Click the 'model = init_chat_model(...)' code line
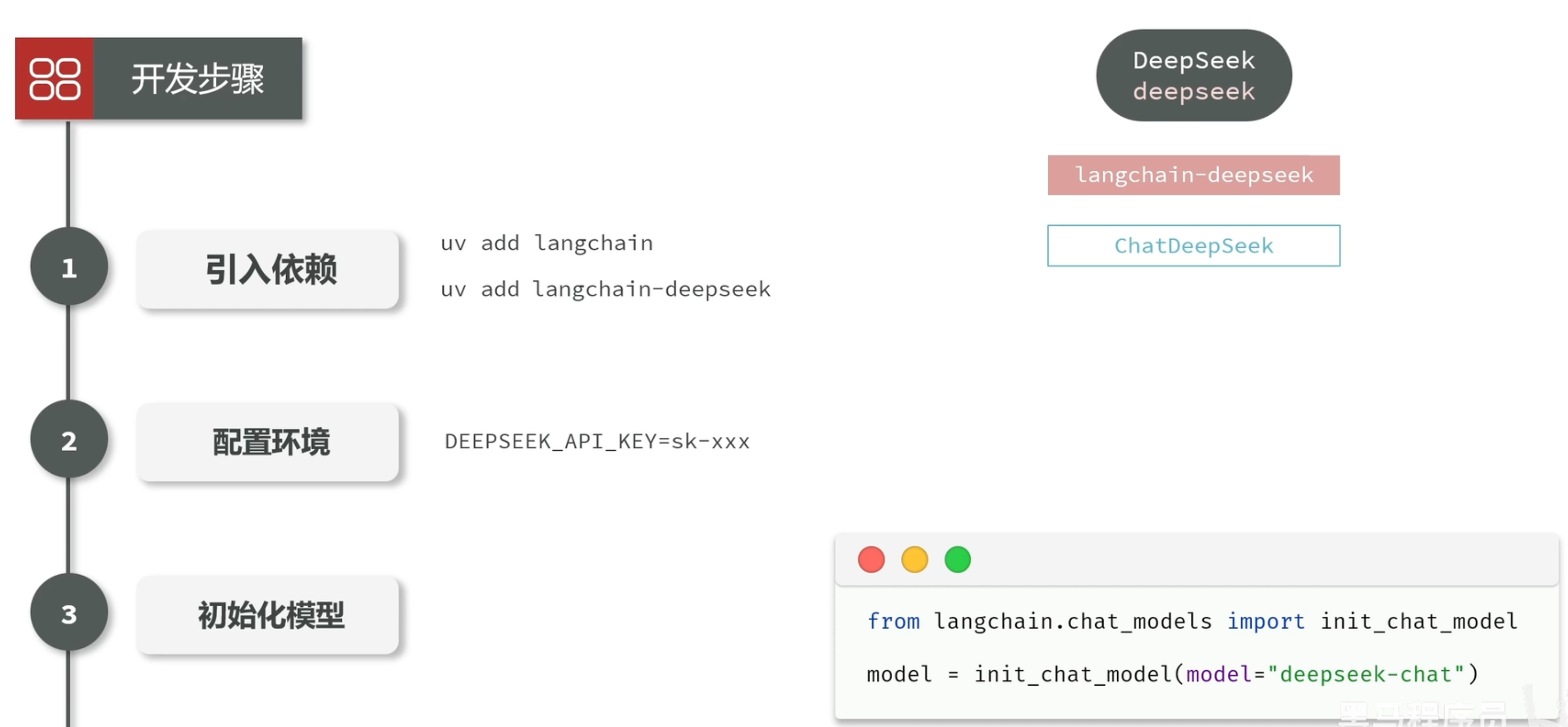1568x727 pixels. click(1172, 674)
